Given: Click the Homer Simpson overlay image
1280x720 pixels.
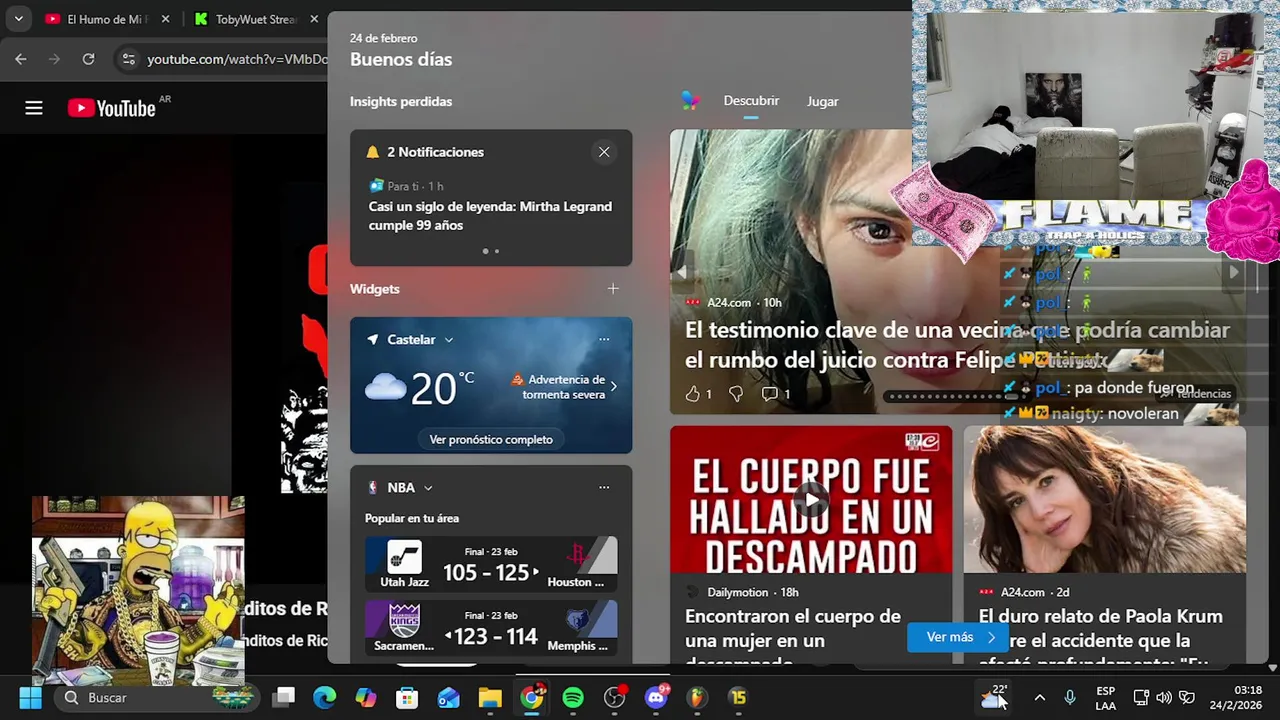Looking at the screenshot, I should (138, 590).
